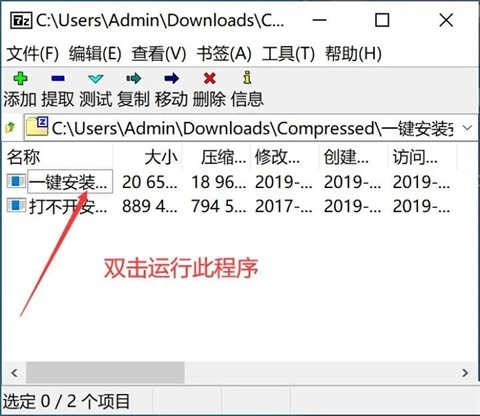Open the address path dropdown arrow
This screenshot has width=480, height=416.
coord(467,128)
